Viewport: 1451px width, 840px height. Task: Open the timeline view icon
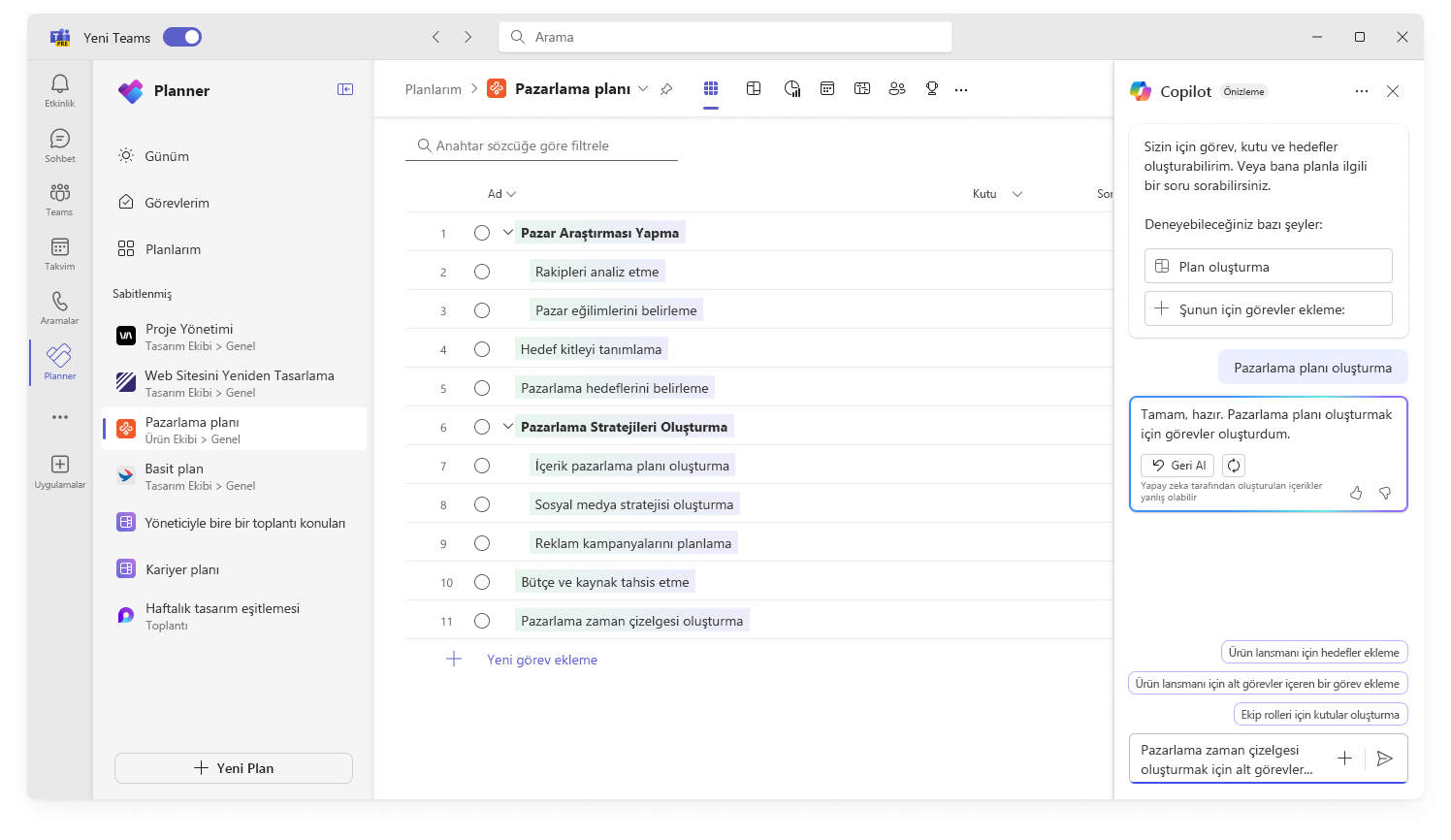(x=862, y=88)
